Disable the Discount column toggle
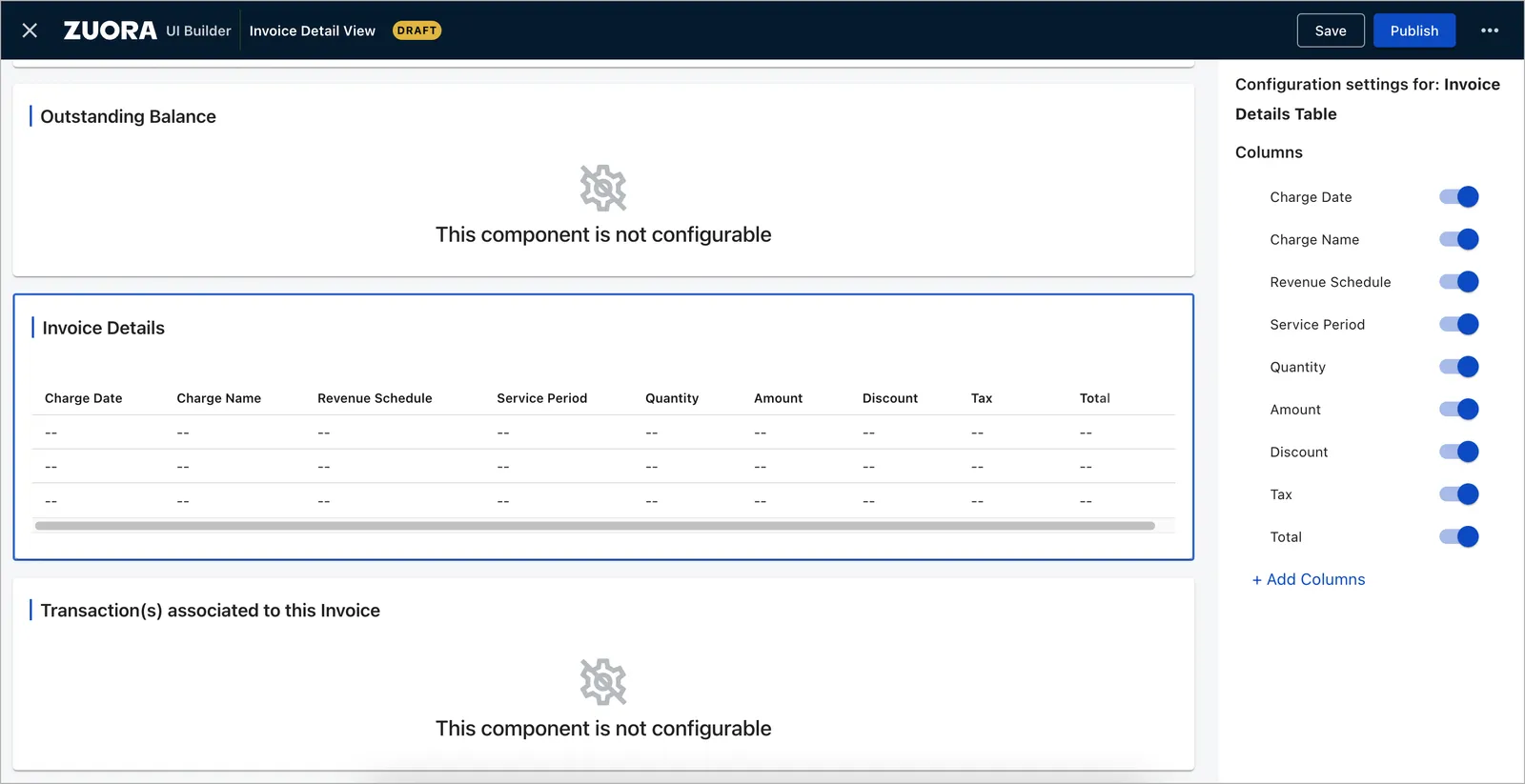The image size is (1525, 784). (x=1458, y=452)
